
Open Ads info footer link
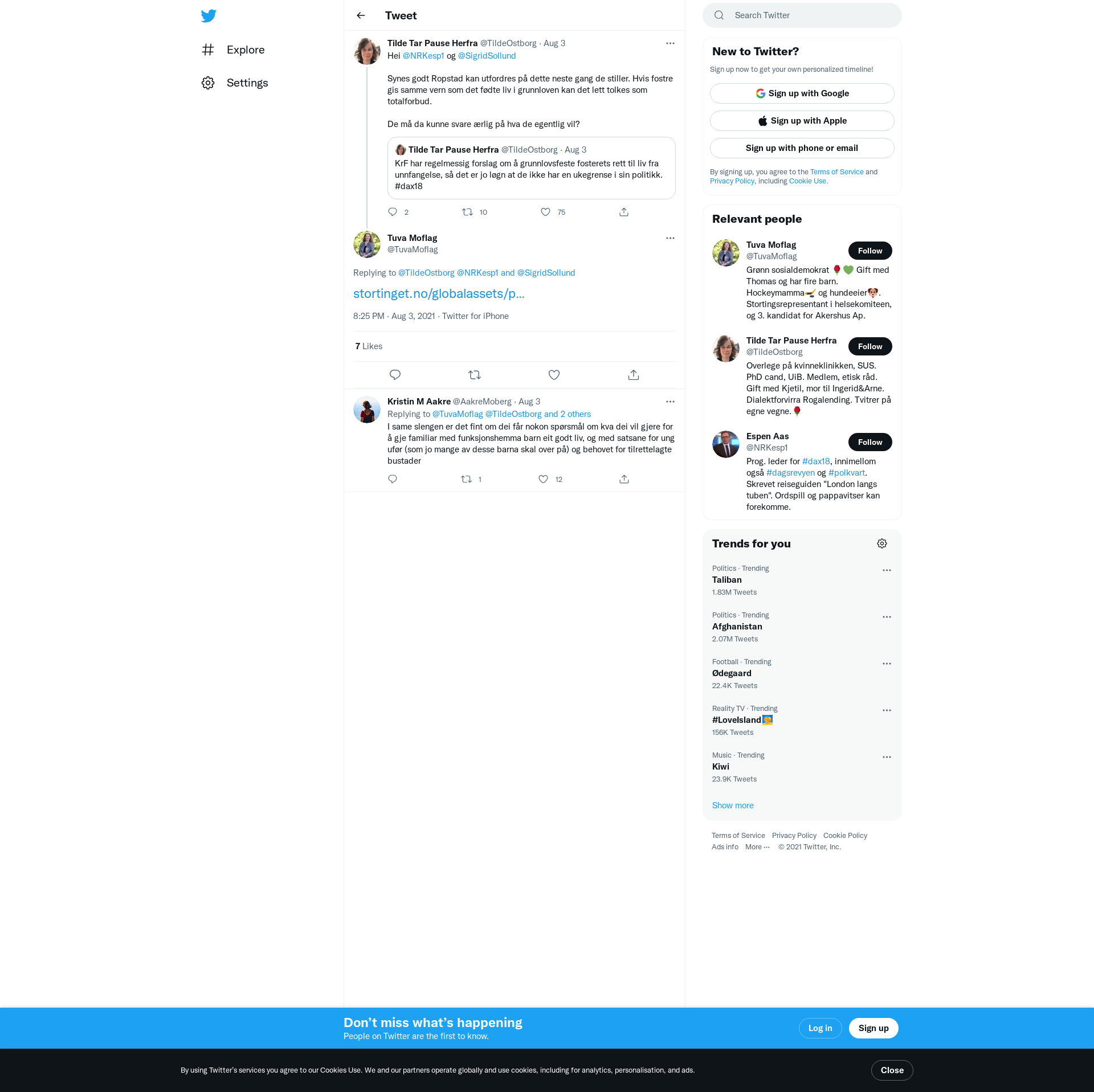pos(725,847)
